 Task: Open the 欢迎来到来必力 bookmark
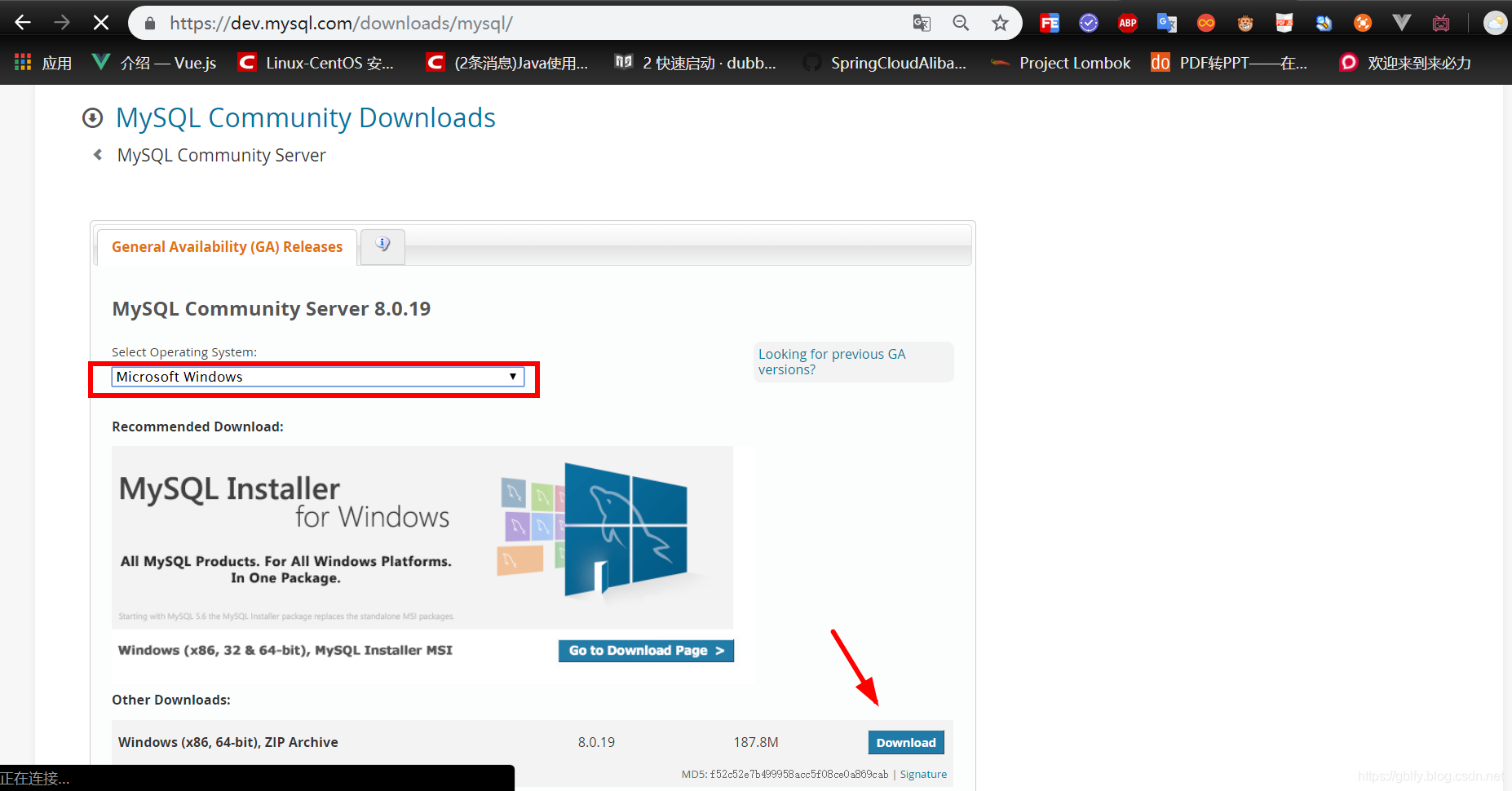coord(1405,63)
